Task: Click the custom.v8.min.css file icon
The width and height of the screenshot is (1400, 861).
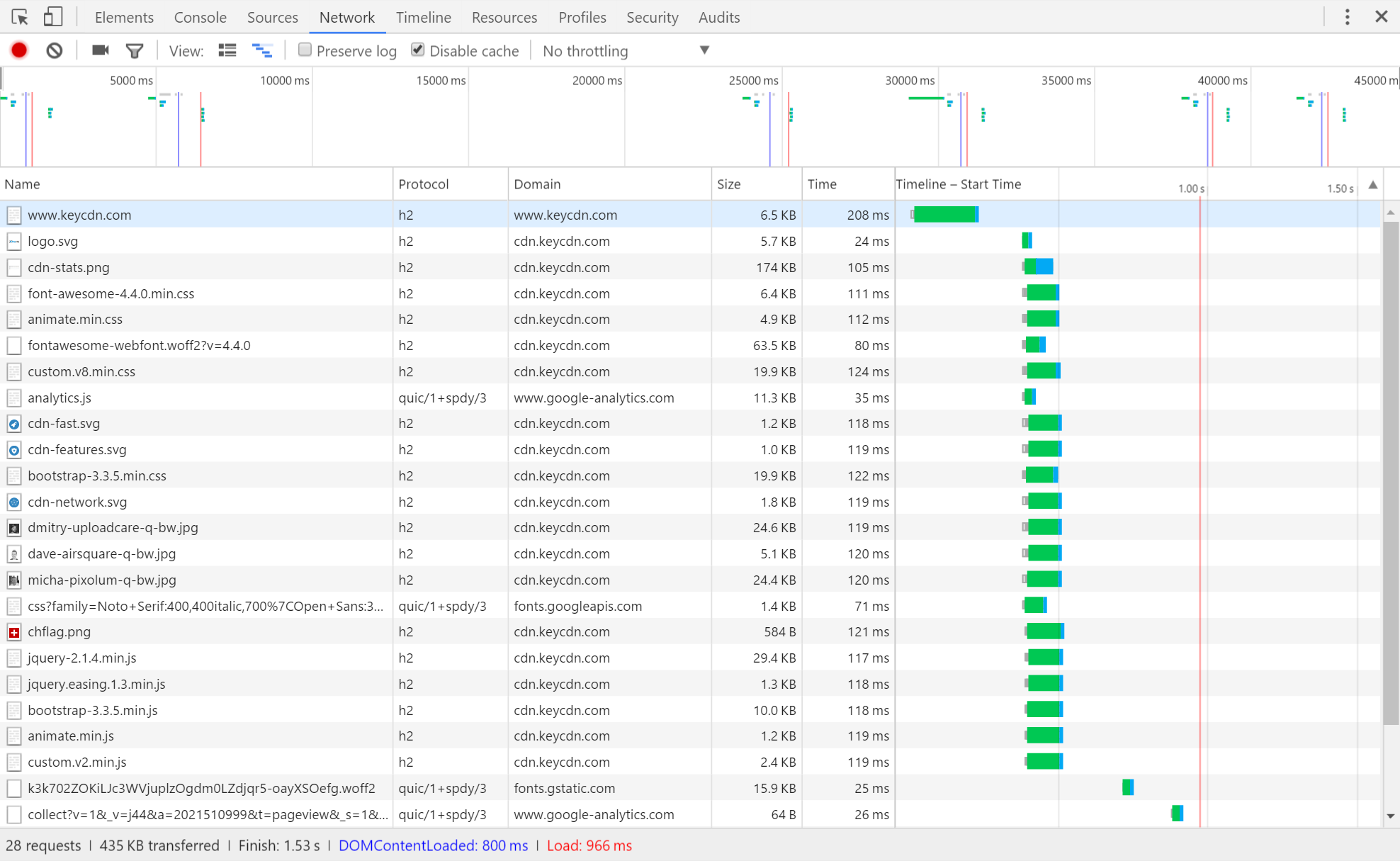Action: coord(14,372)
